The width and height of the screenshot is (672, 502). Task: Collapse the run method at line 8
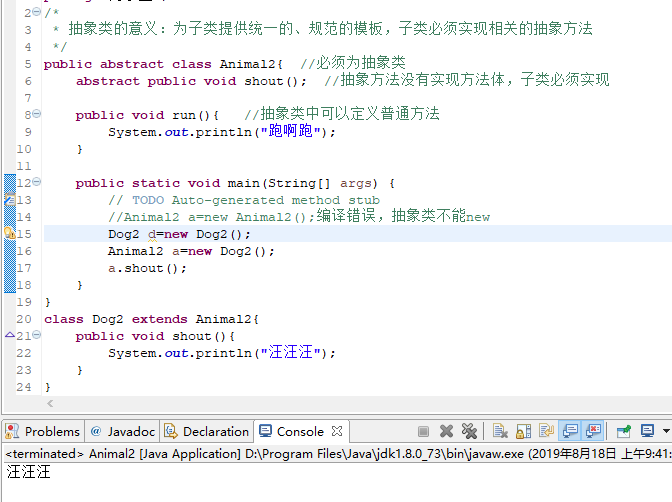tap(37, 114)
